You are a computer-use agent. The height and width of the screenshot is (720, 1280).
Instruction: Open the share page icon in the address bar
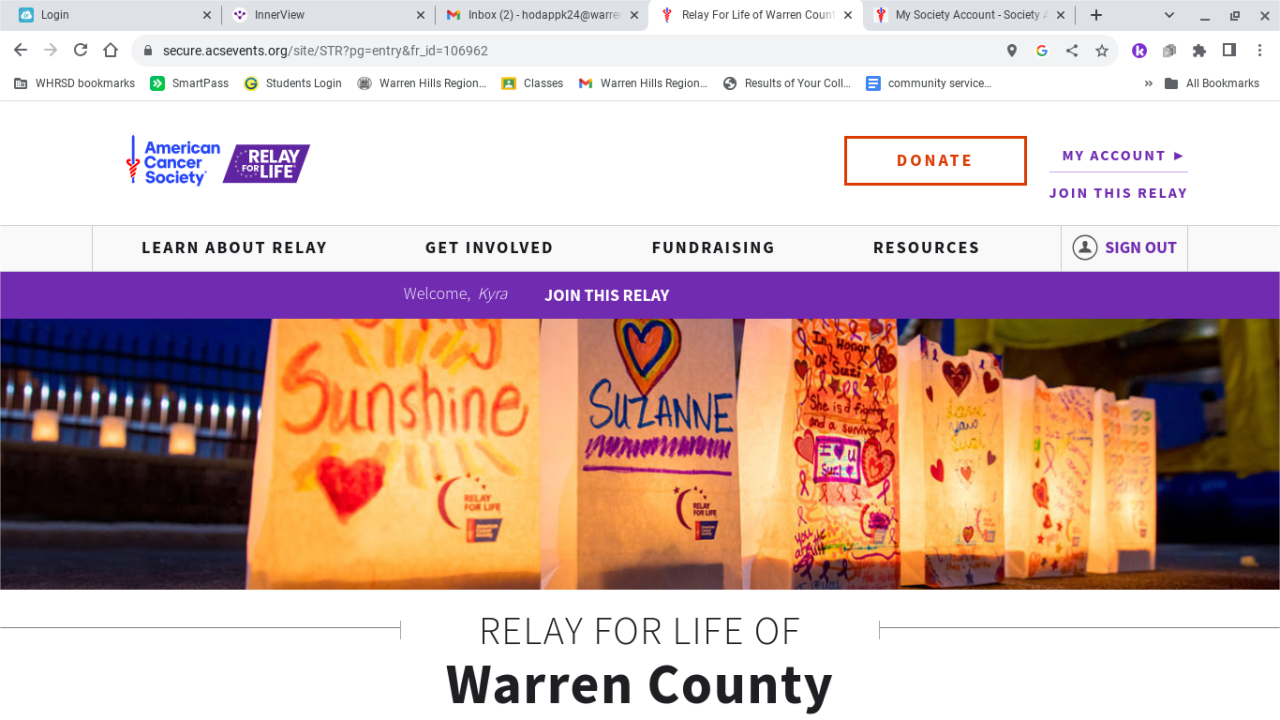coord(1071,50)
